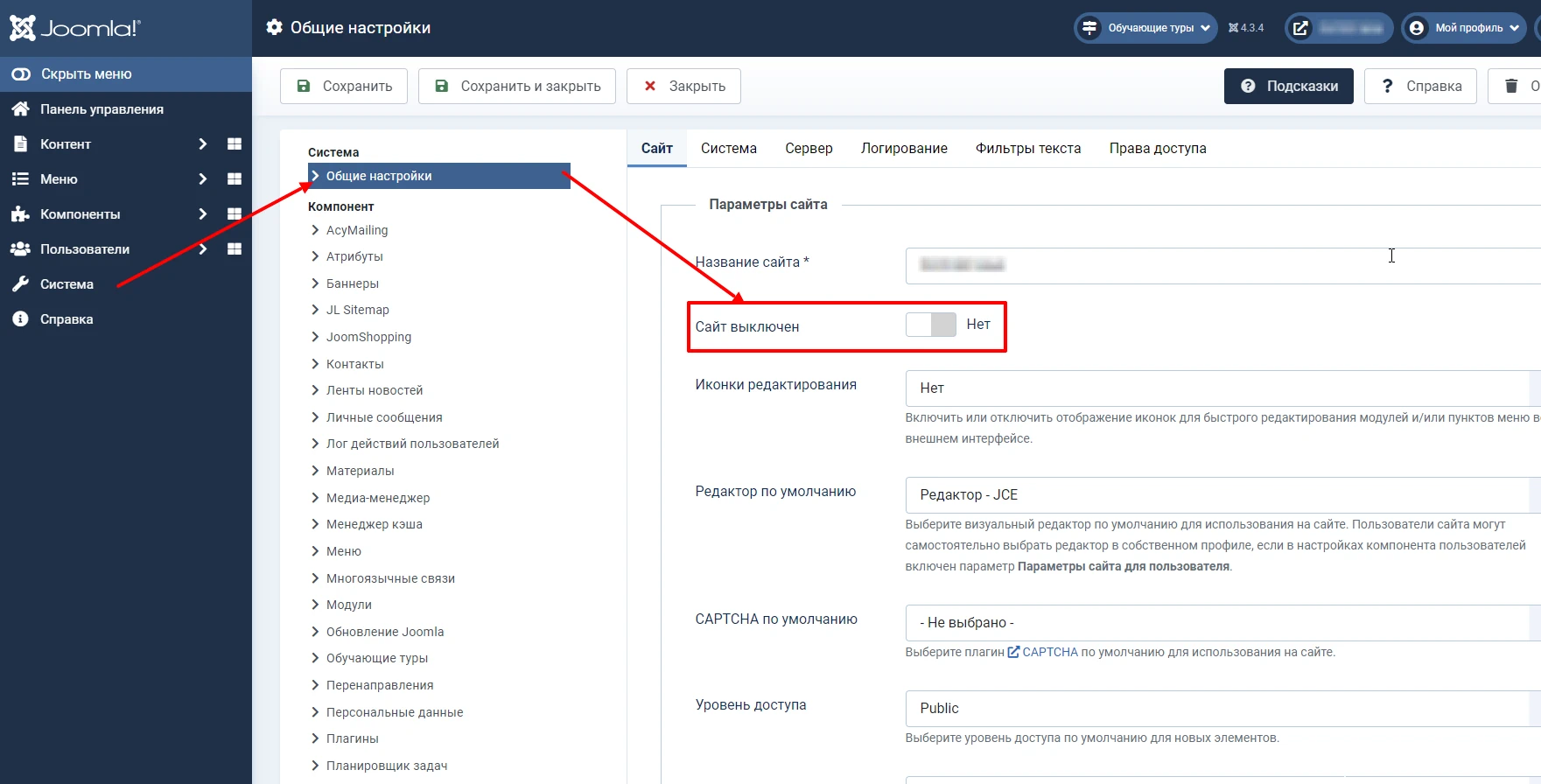Open the Редактор по умолчанию select box
1541x784 pixels.
point(1222,495)
